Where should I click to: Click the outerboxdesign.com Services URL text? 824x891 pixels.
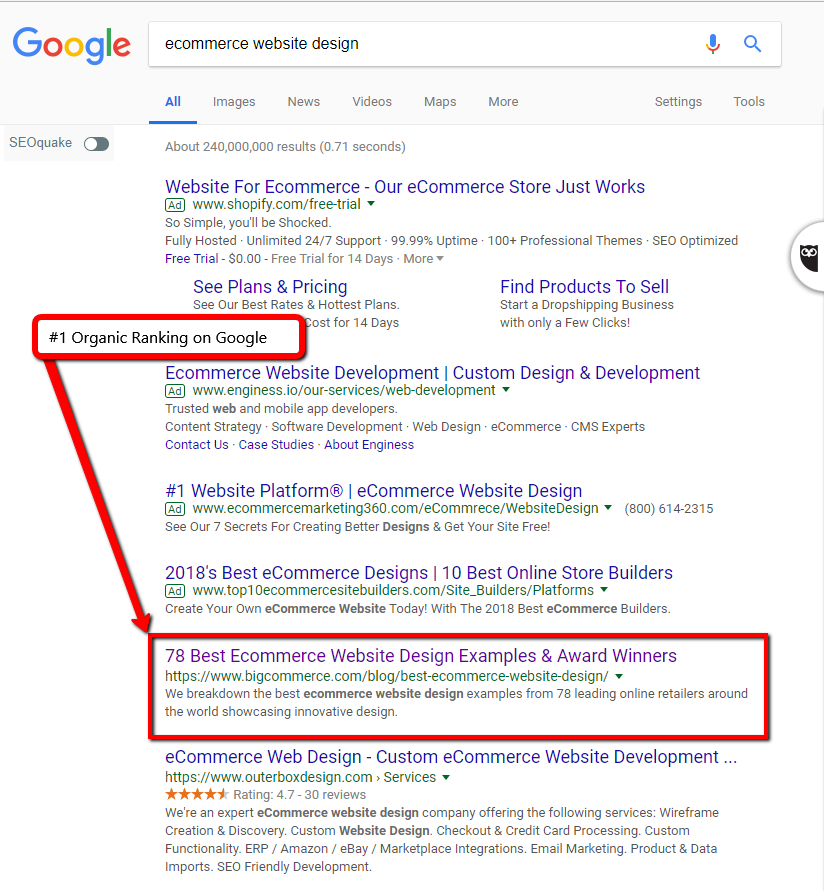[301, 777]
